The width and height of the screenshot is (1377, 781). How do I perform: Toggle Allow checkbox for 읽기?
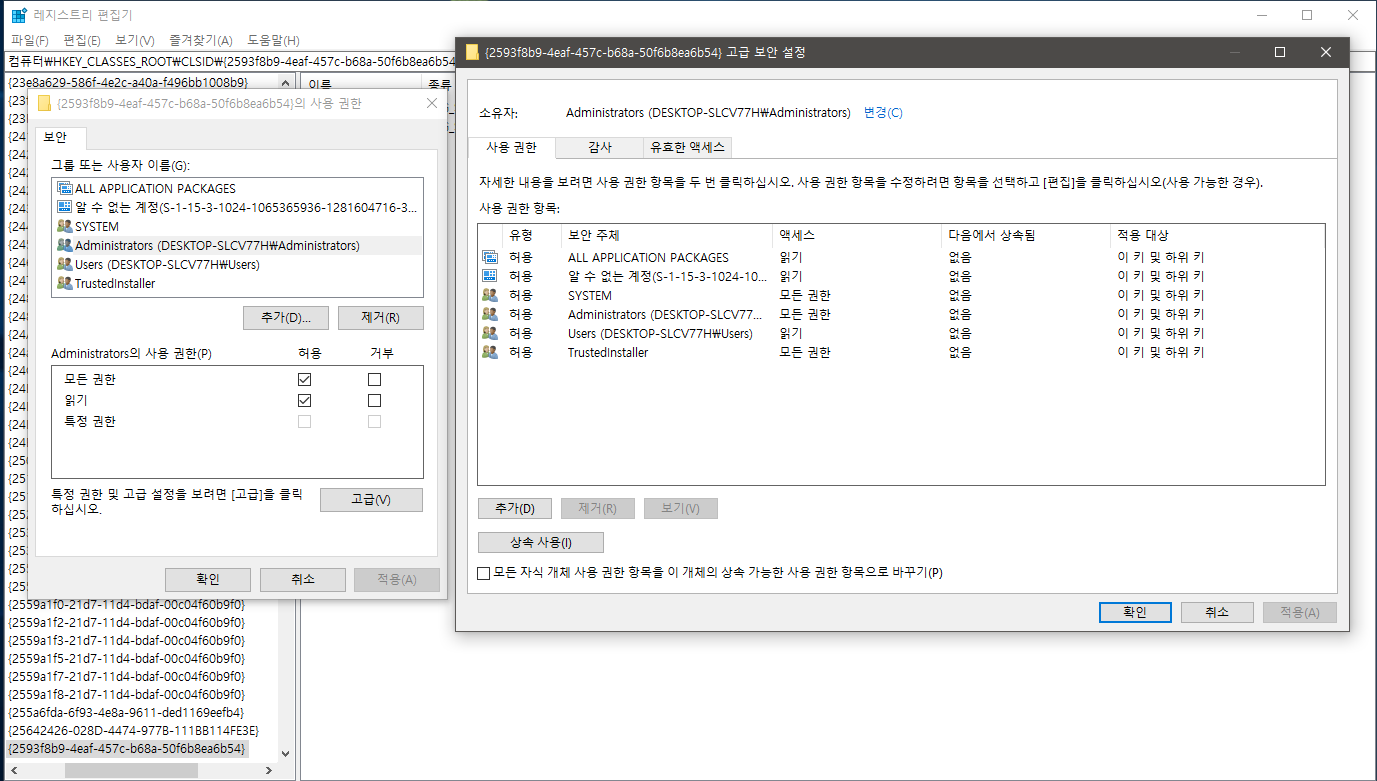304,400
